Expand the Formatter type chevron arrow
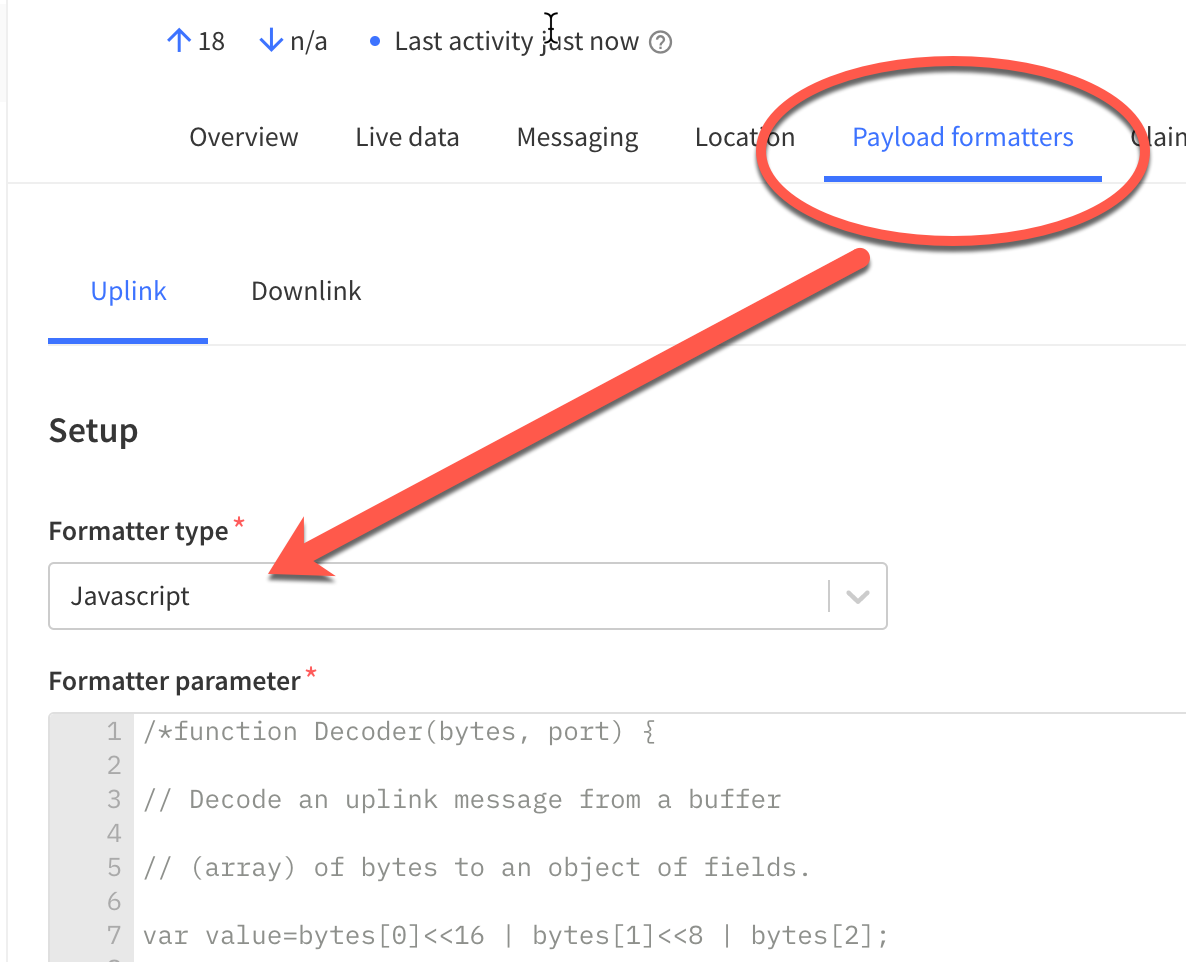The image size is (1186, 962). 857,596
